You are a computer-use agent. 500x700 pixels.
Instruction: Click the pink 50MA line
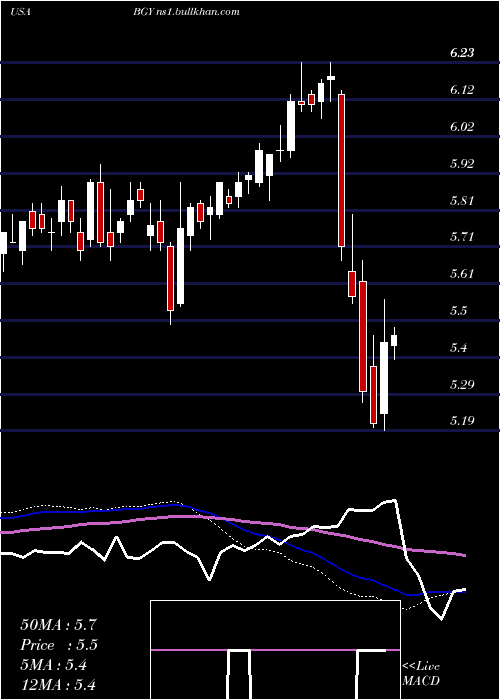tap(232, 520)
